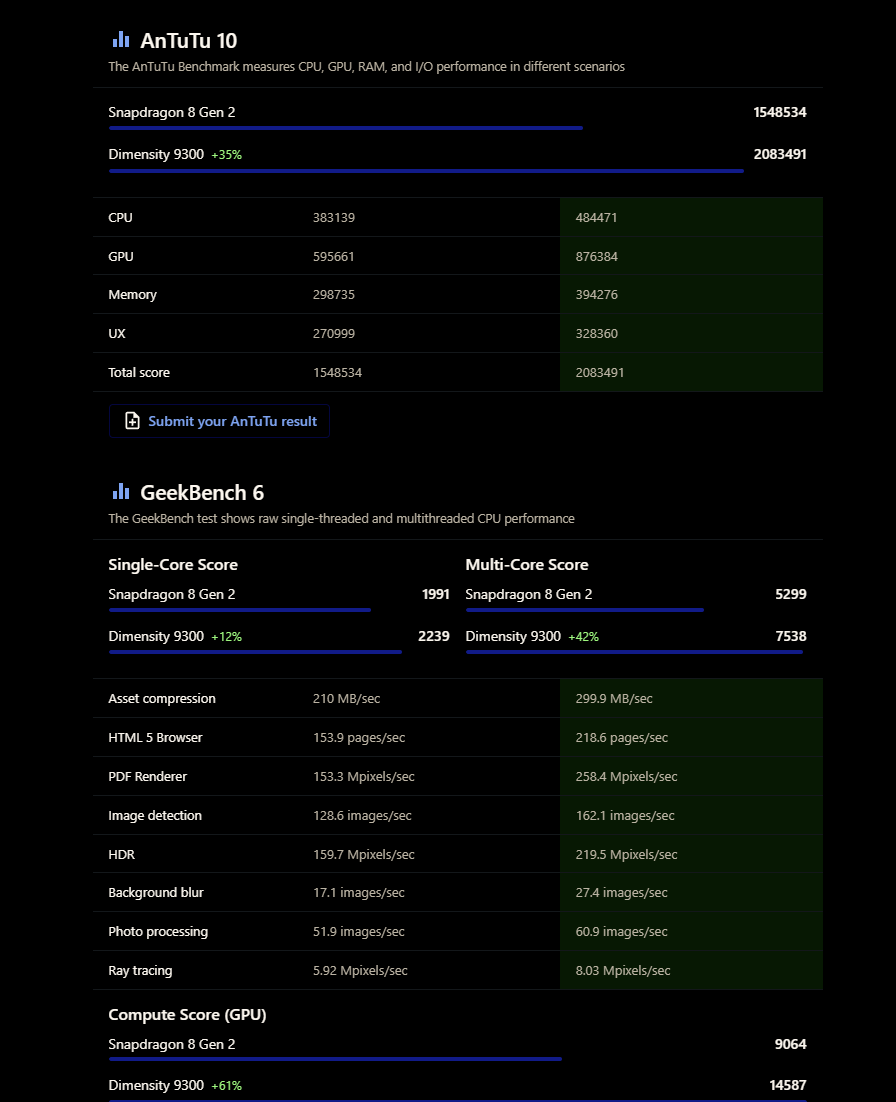Select the Memory row label
896x1102 pixels.
(x=132, y=294)
